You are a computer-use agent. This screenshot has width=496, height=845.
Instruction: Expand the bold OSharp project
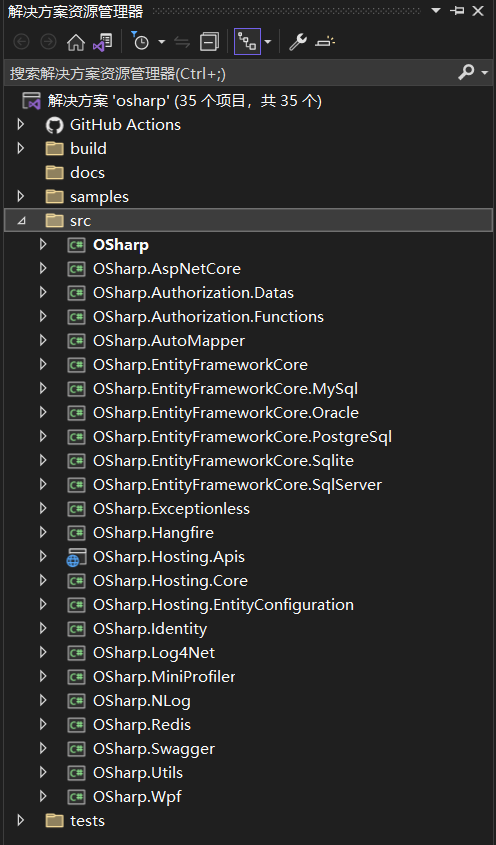(43, 245)
